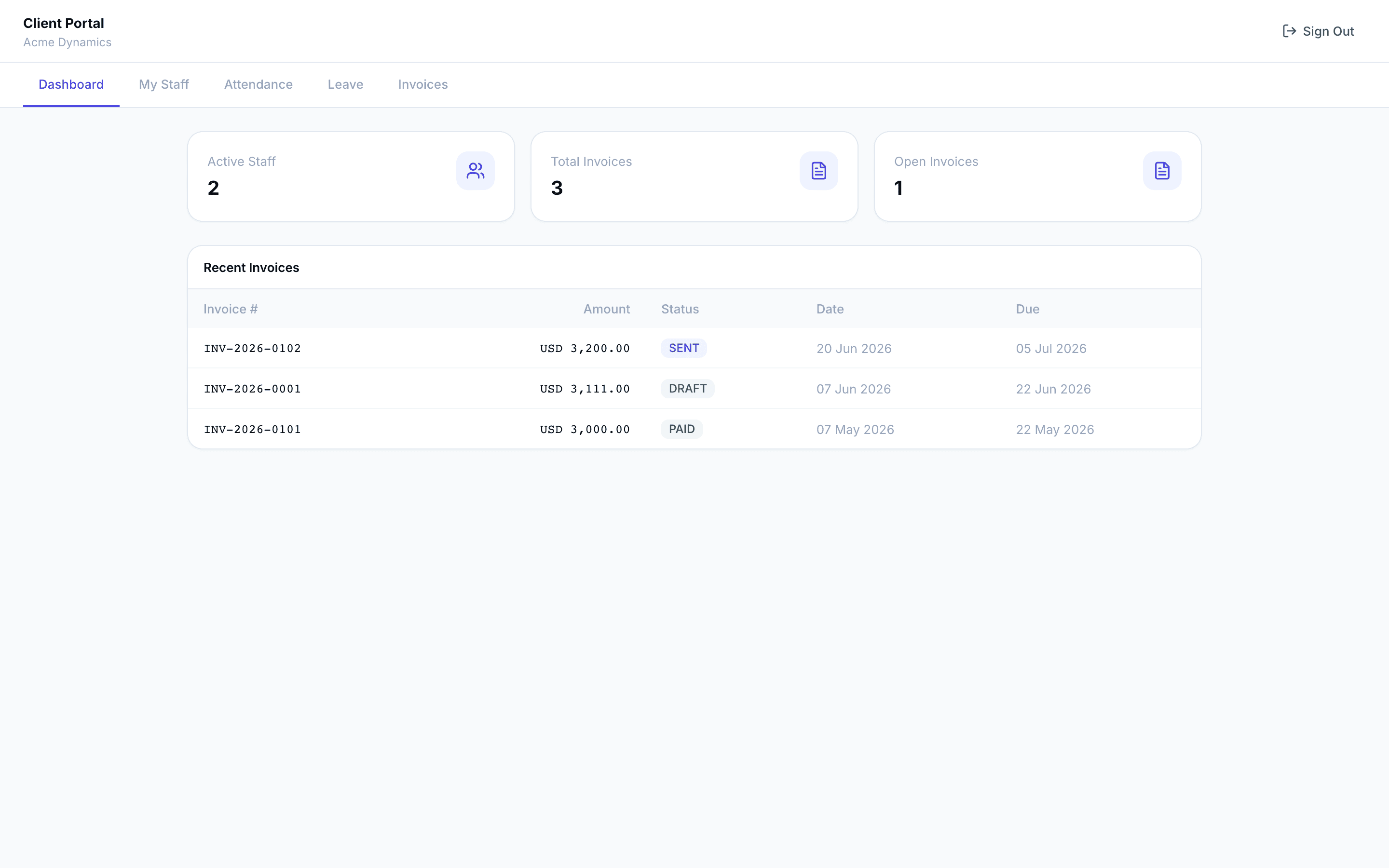Click amount USD 3,111.00
Screen dimensions: 1389x868
click(x=585, y=389)
